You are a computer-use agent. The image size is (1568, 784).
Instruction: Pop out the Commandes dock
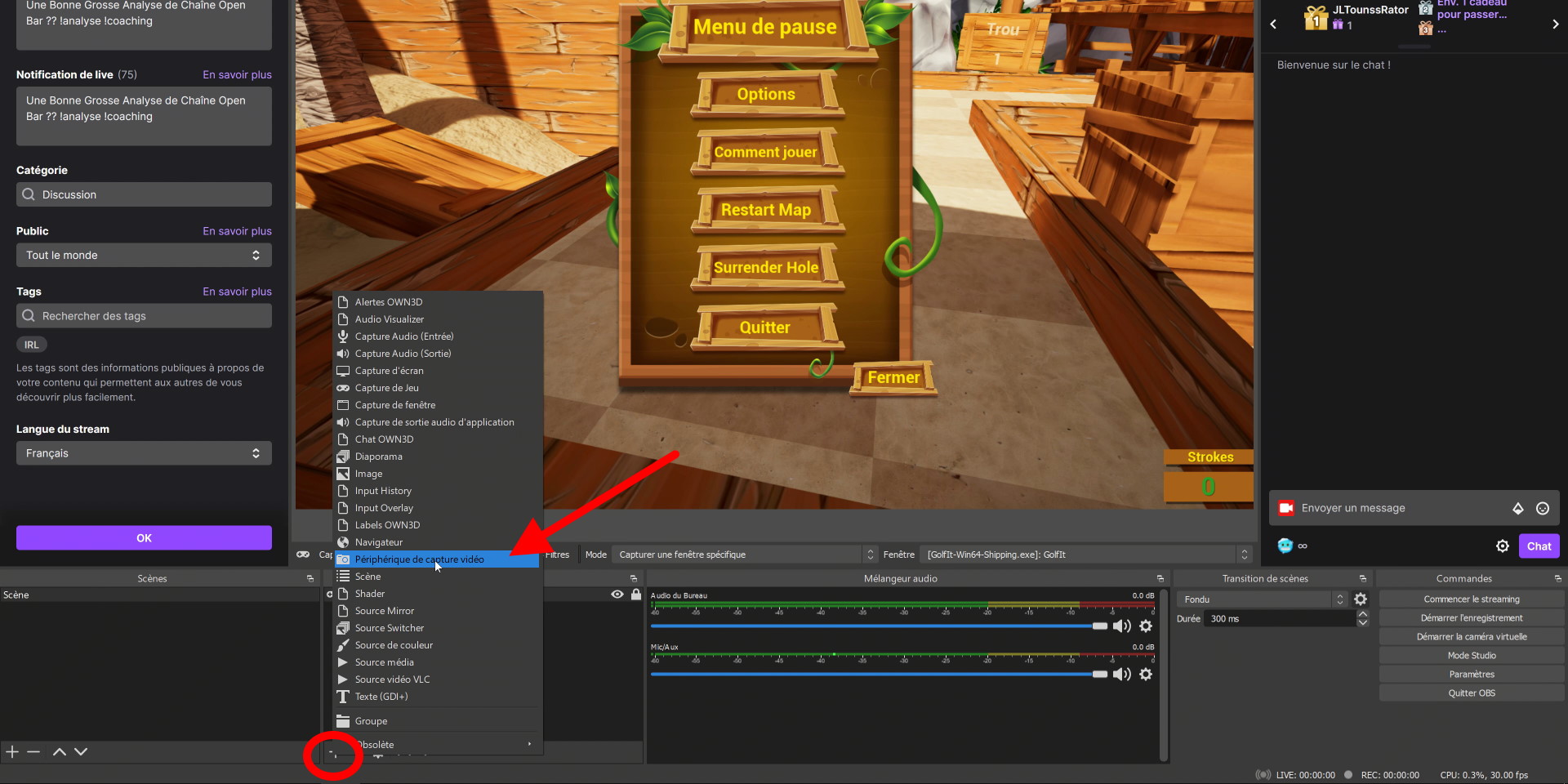[1558, 578]
